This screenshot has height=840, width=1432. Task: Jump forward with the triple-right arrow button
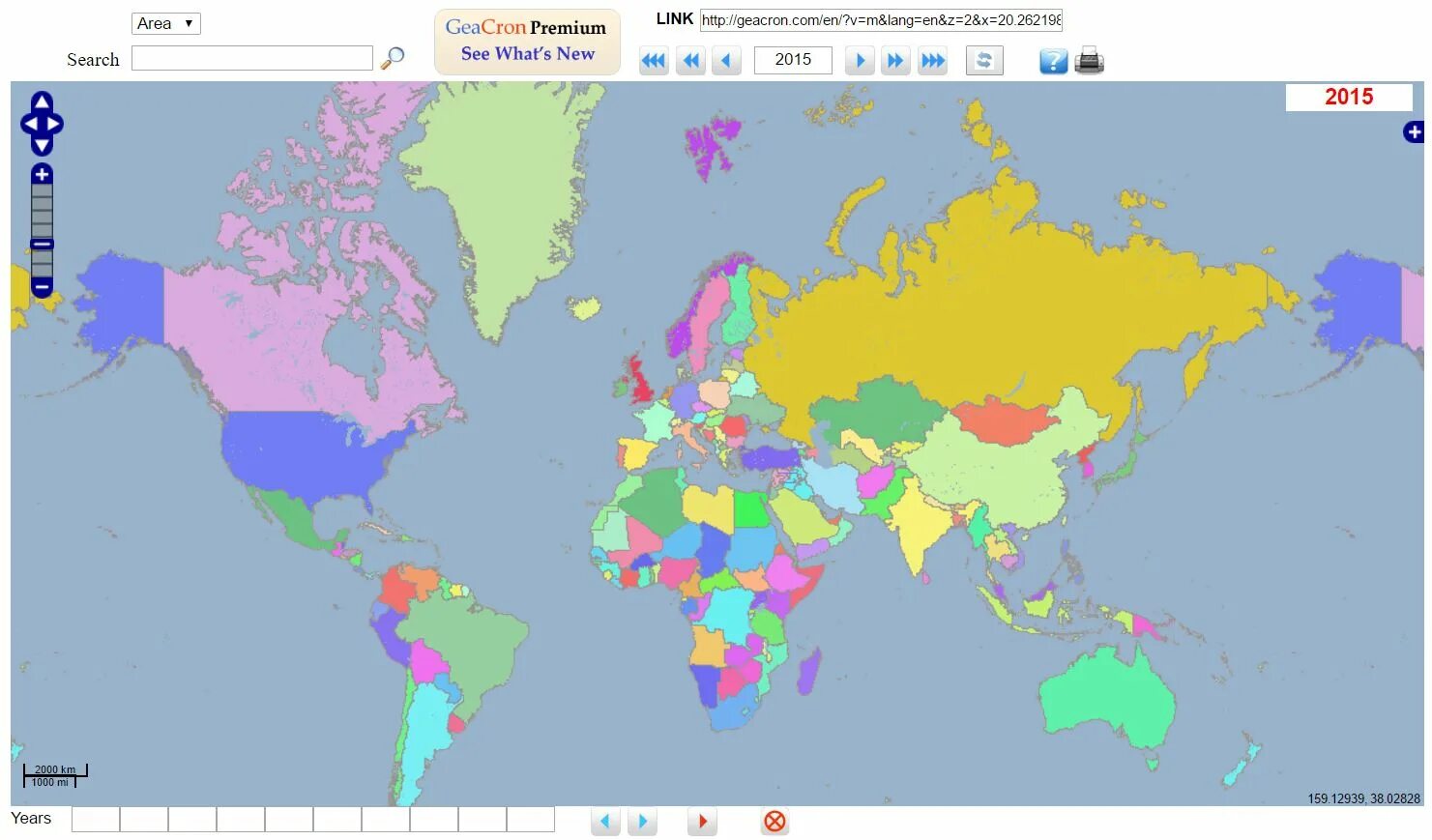pos(933,61)
